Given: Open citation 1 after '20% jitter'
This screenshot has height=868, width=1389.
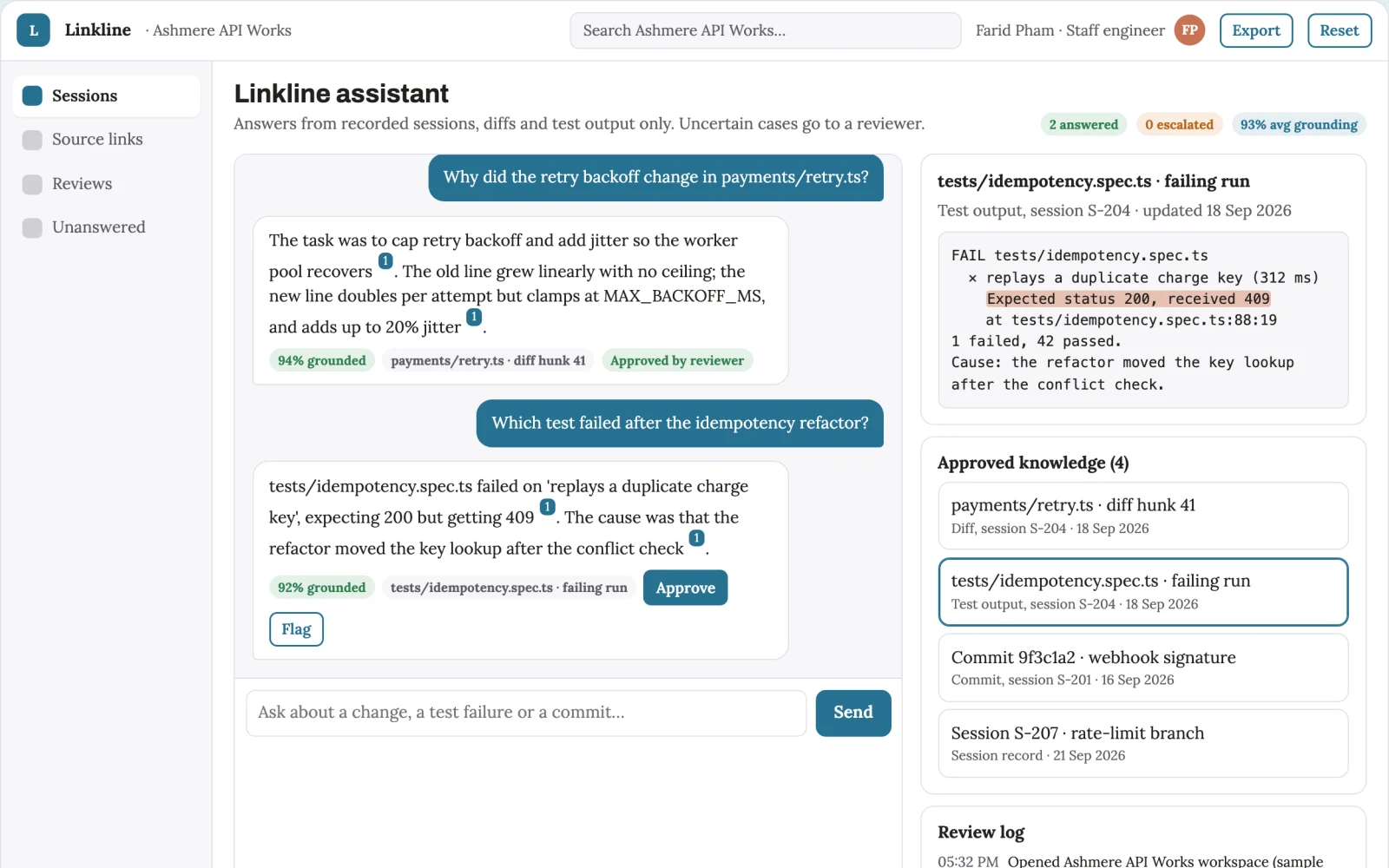Looking at the screenshot, I should [x=474, y=317].
